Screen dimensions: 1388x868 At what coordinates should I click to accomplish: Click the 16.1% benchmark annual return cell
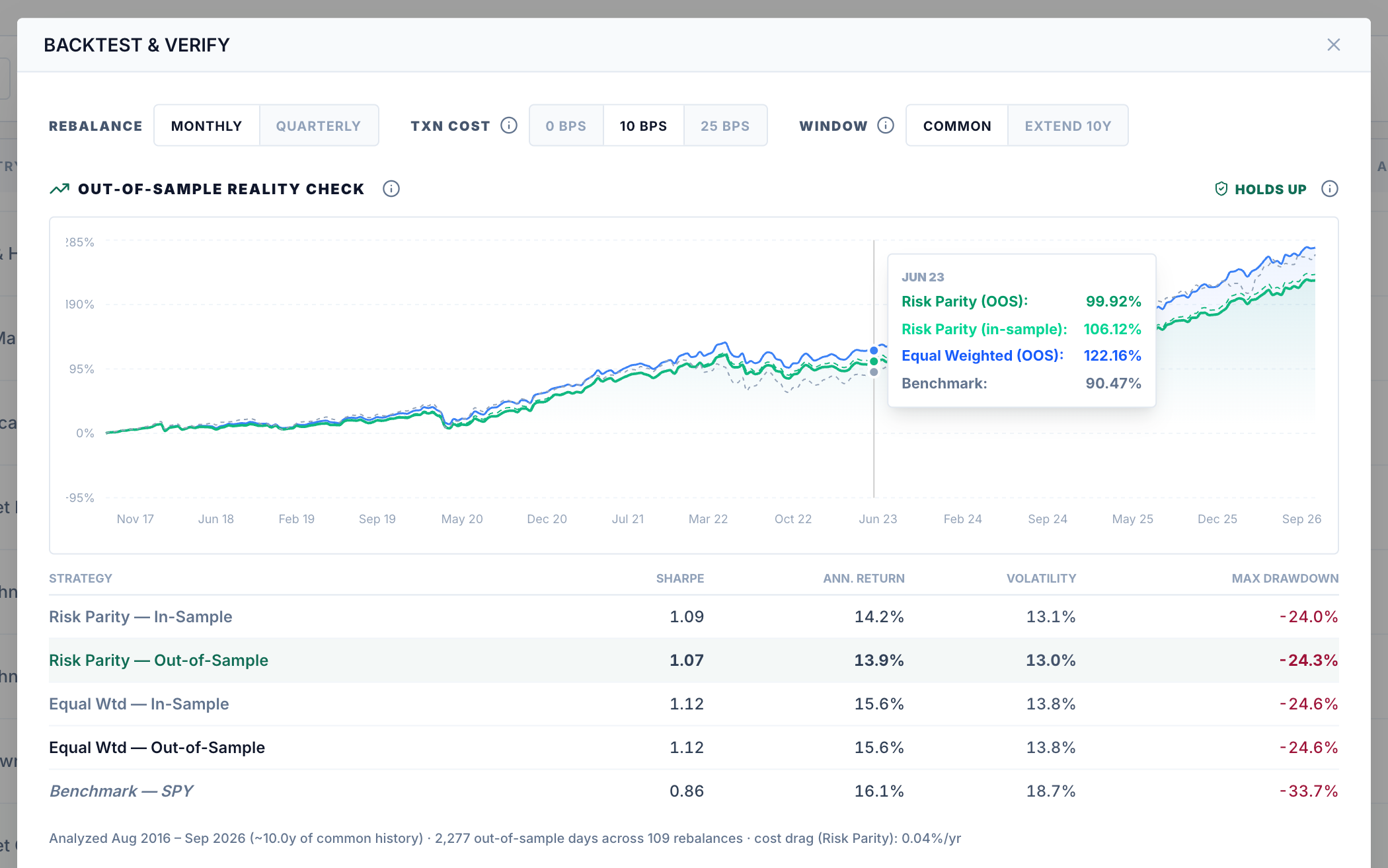879,791
